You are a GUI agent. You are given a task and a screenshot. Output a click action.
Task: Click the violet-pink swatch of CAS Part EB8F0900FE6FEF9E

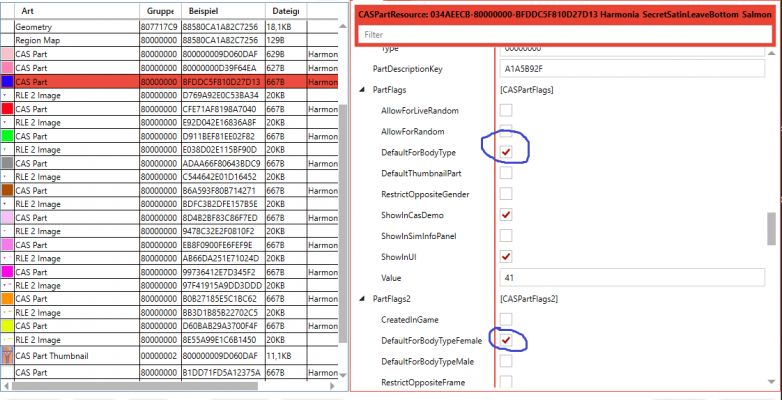[x=7, y=245]
